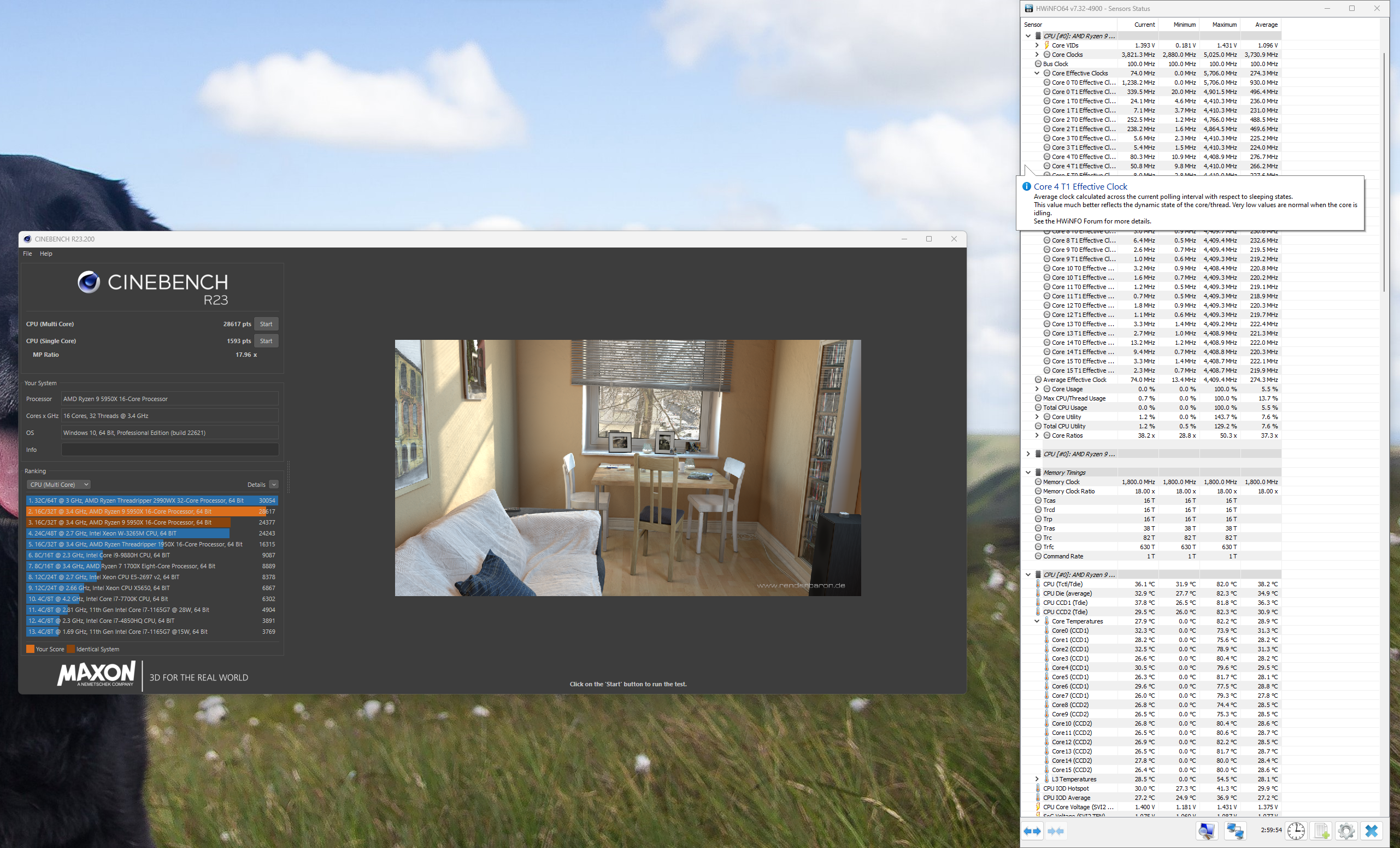Image resolution: width=1400 pixels, height=848 pixels.
Task: Click the Core VIDs voltage bolt icon
Action: (1046, 45)
